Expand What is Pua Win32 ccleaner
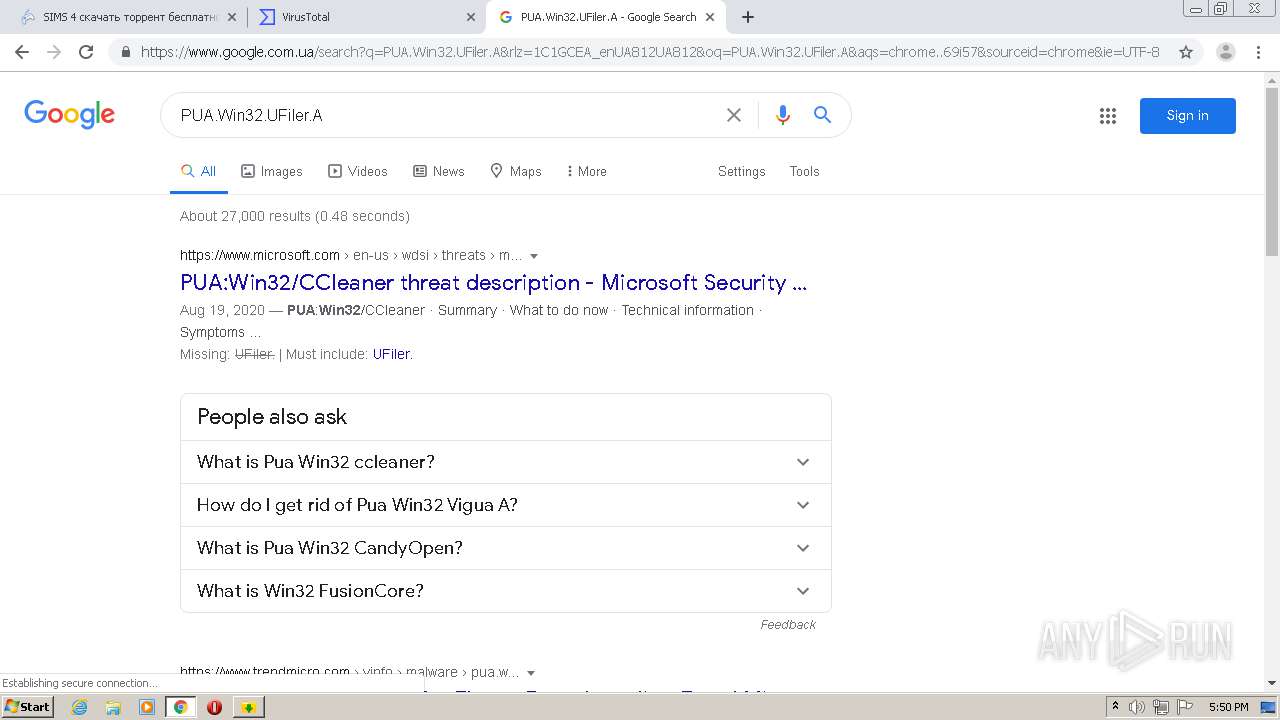This screenshot has height=720, width=1280. 506,462
